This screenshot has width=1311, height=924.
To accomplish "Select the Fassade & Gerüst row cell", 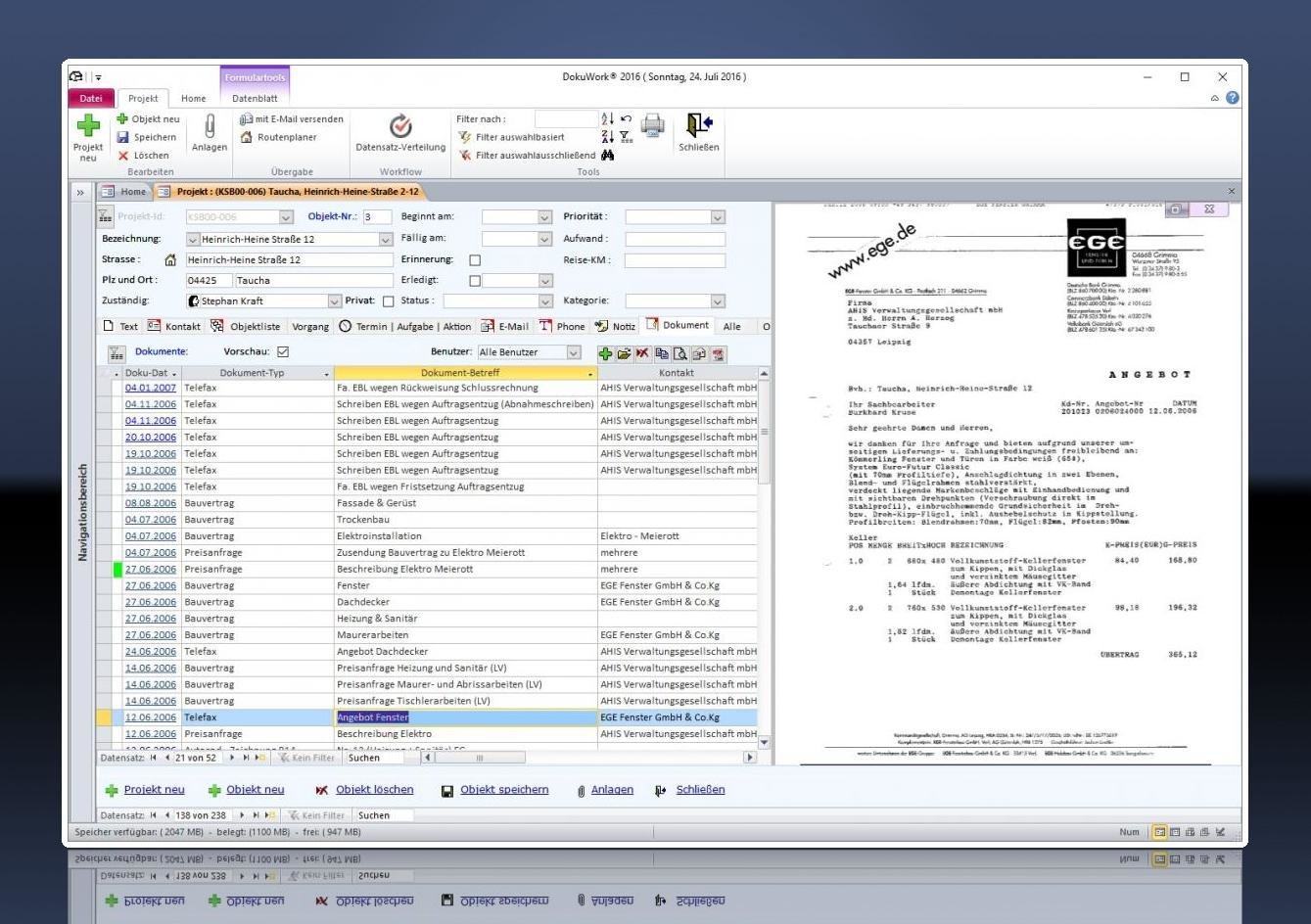I will (x=466, y=503).
